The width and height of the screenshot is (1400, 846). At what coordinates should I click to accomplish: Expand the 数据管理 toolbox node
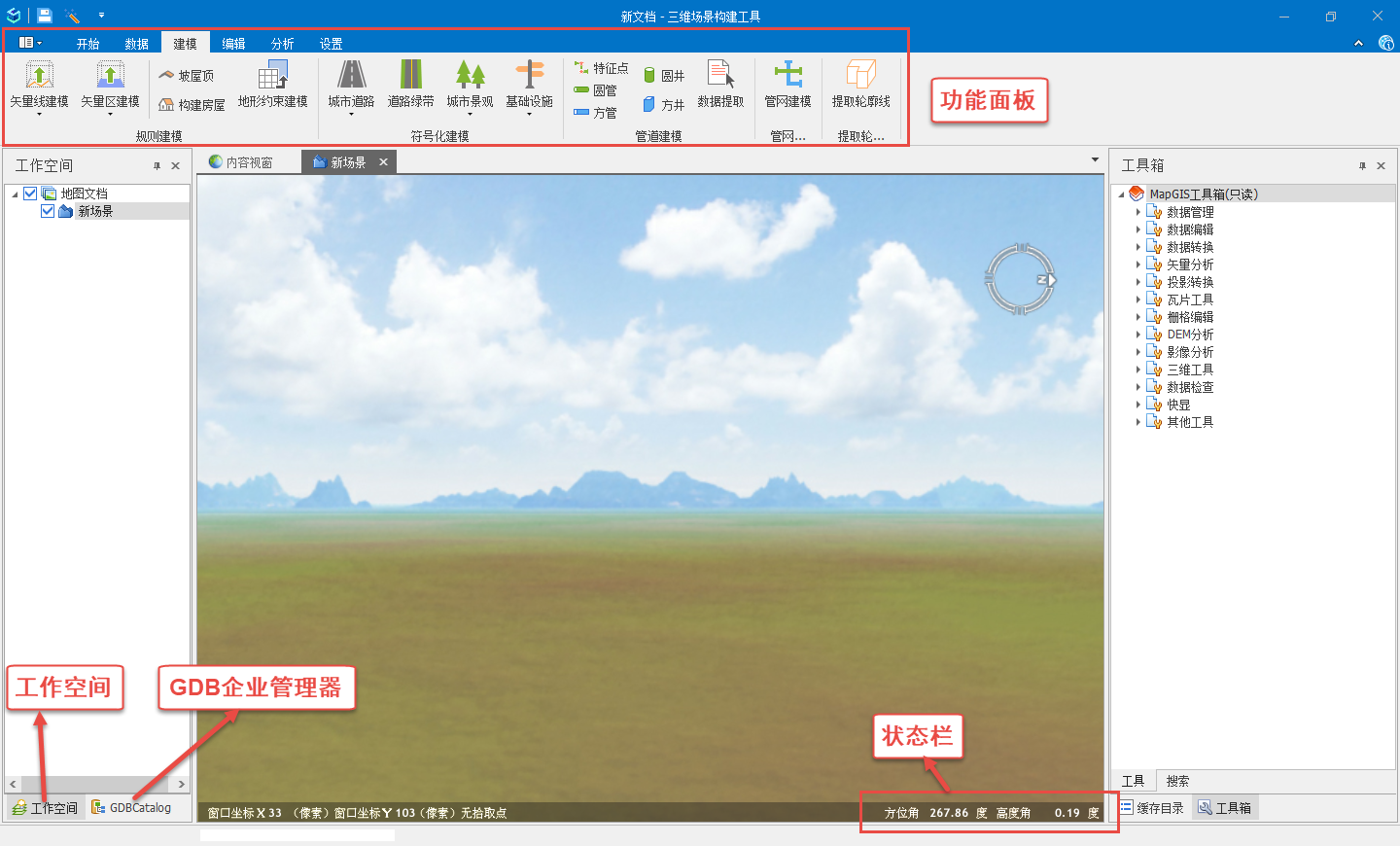coord(1138,212)
